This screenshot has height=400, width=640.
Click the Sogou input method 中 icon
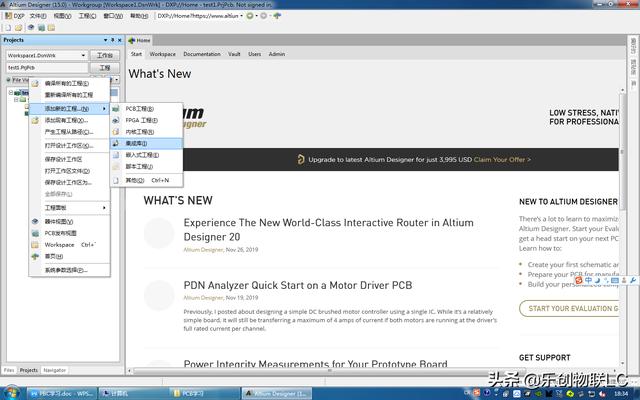[588, 280]
